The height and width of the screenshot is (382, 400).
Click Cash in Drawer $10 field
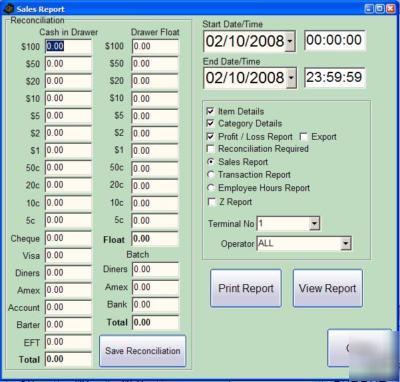click(x=68, y=98)
